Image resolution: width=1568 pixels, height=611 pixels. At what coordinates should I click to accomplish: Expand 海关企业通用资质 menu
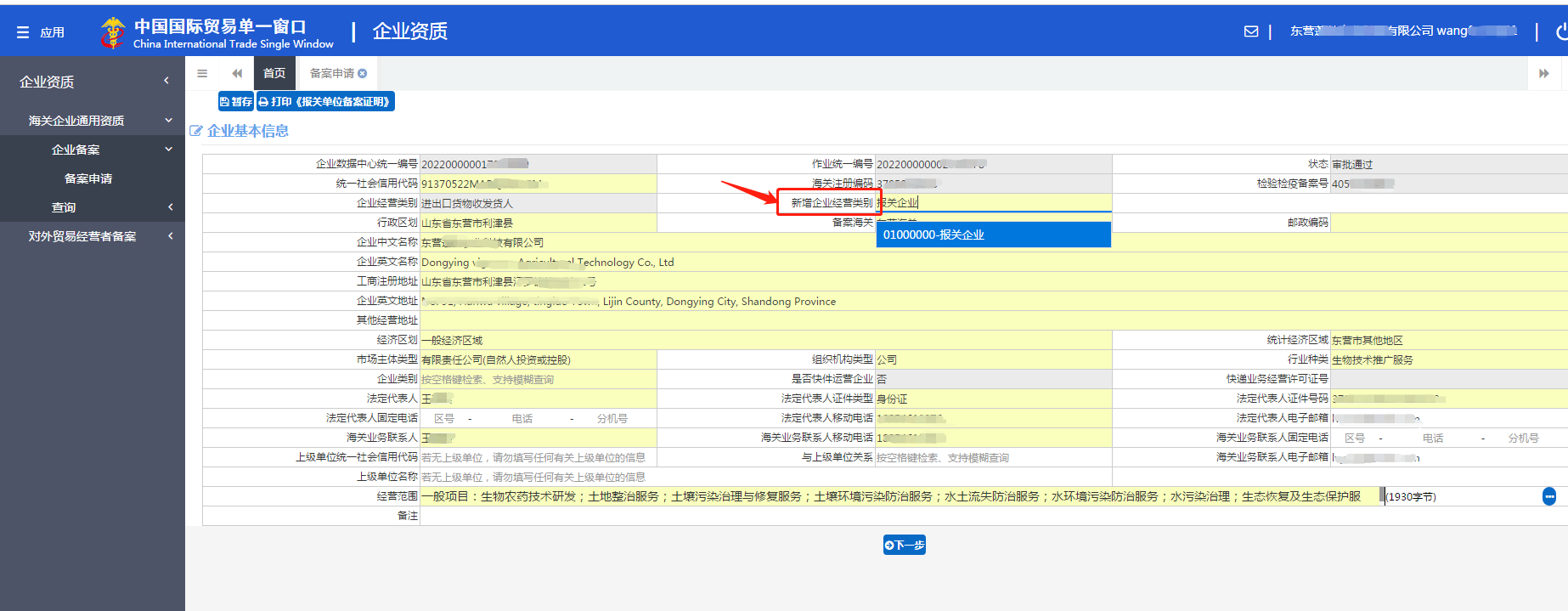coord(93,121)
